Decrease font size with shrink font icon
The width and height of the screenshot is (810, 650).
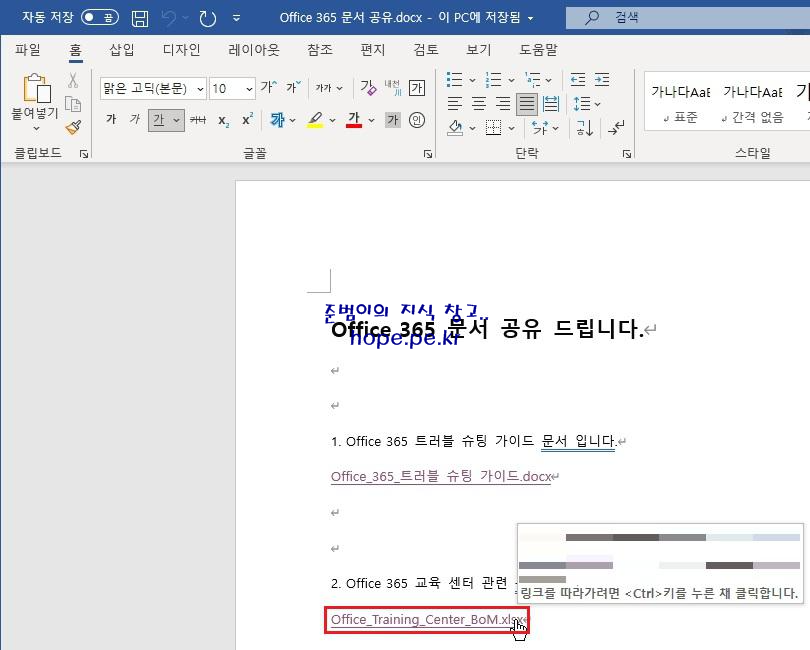pyautogui.click(x=293, y=87)
